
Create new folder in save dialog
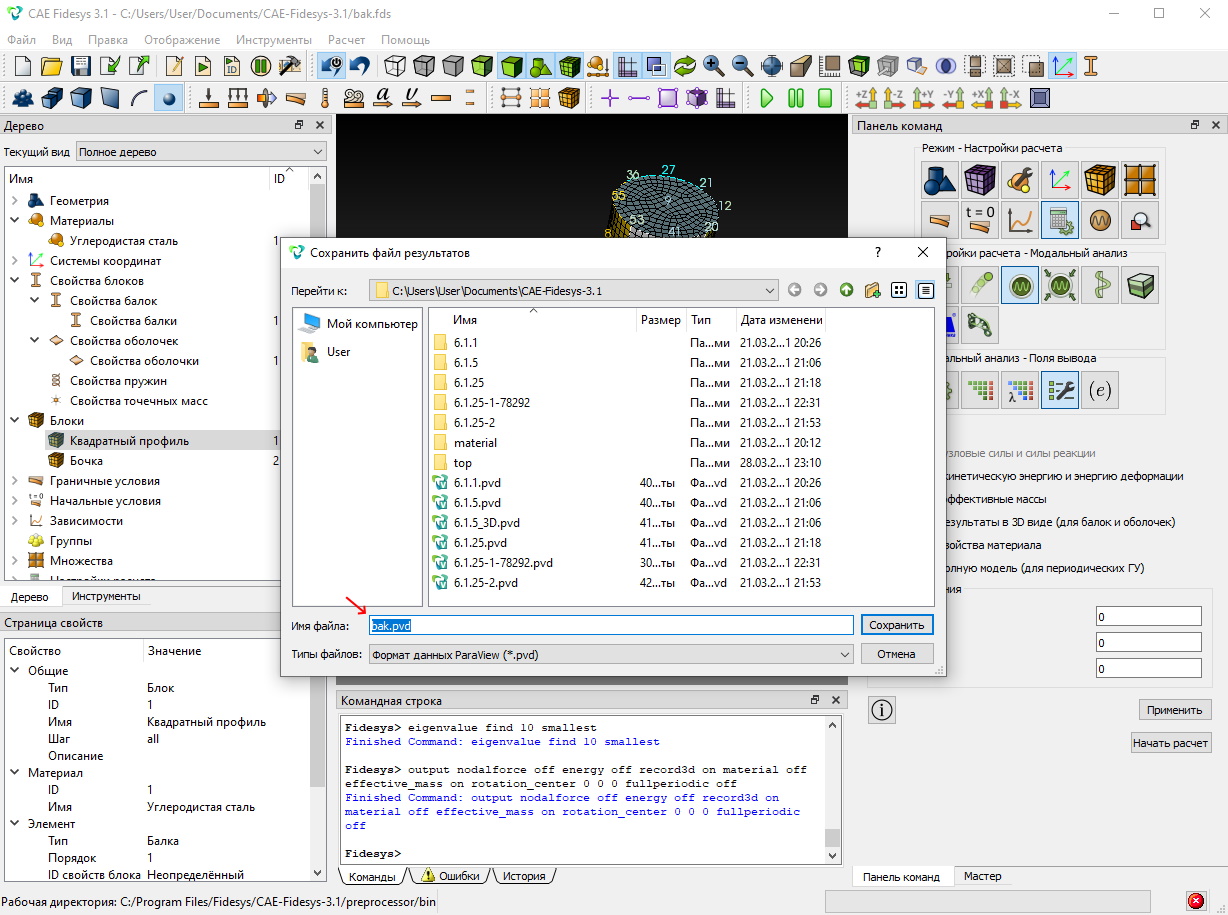pos(872,290)
